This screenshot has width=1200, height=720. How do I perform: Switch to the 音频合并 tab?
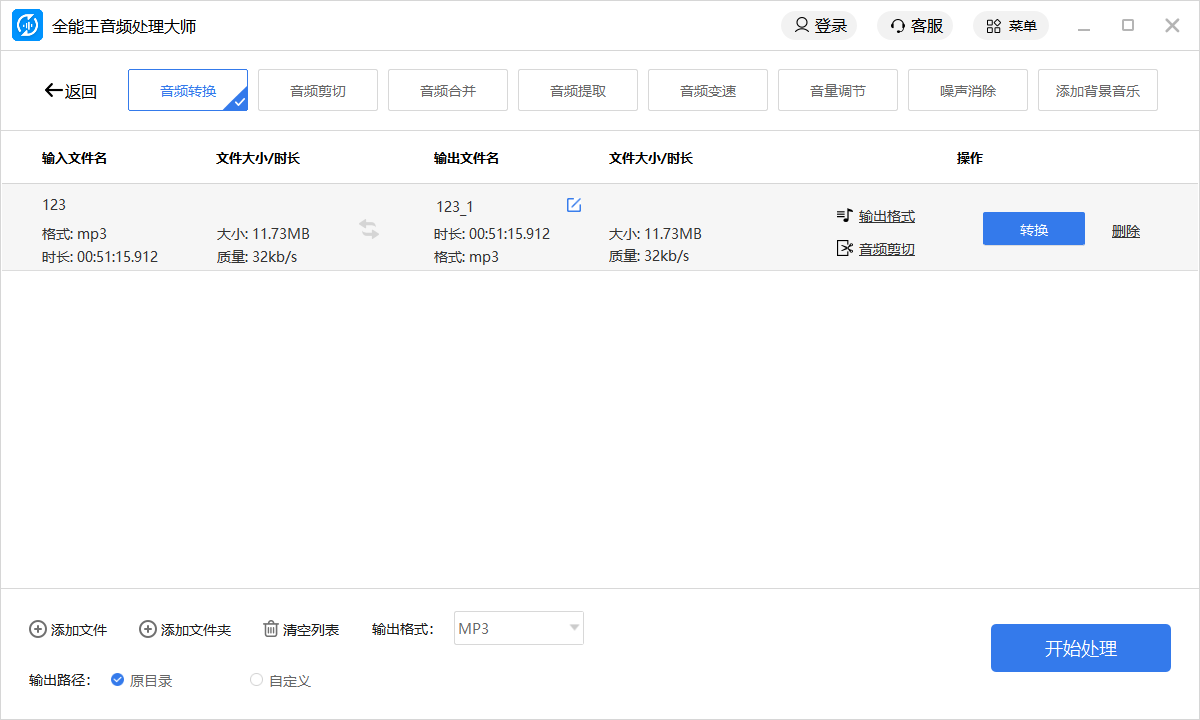point(448,91)
